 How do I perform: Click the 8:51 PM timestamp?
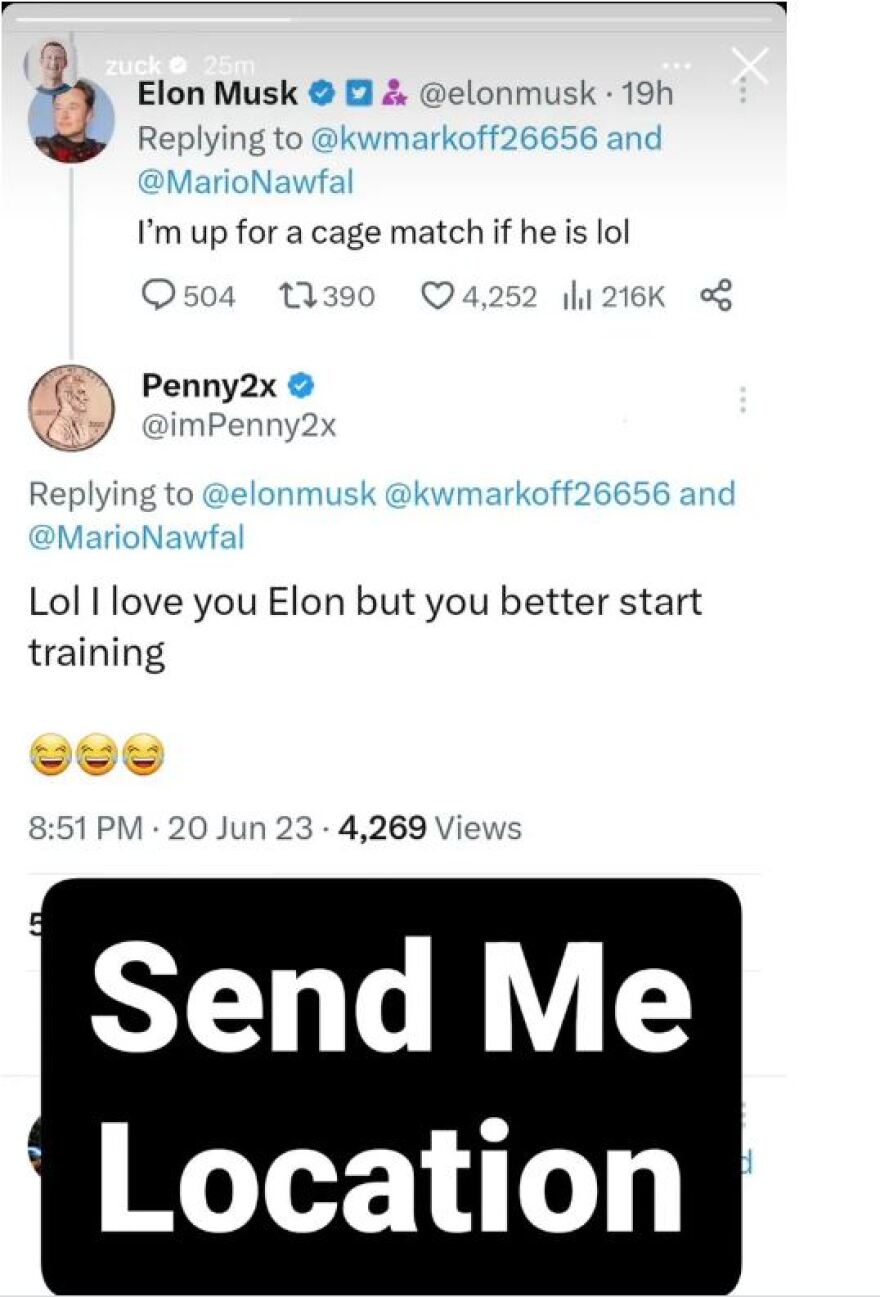85,828
